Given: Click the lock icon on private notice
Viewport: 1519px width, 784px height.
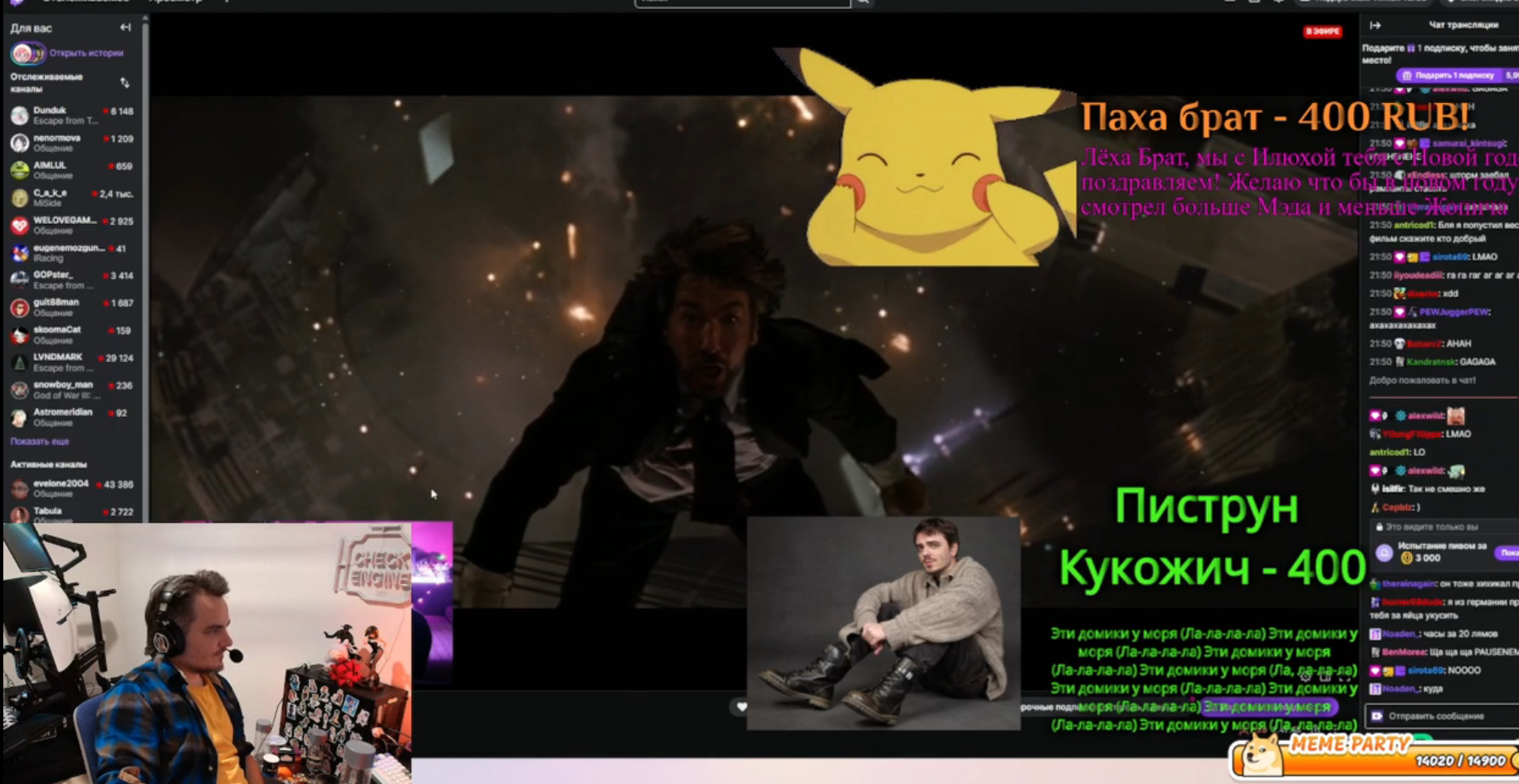Looking at the screenshot, I should (1379, 527).
